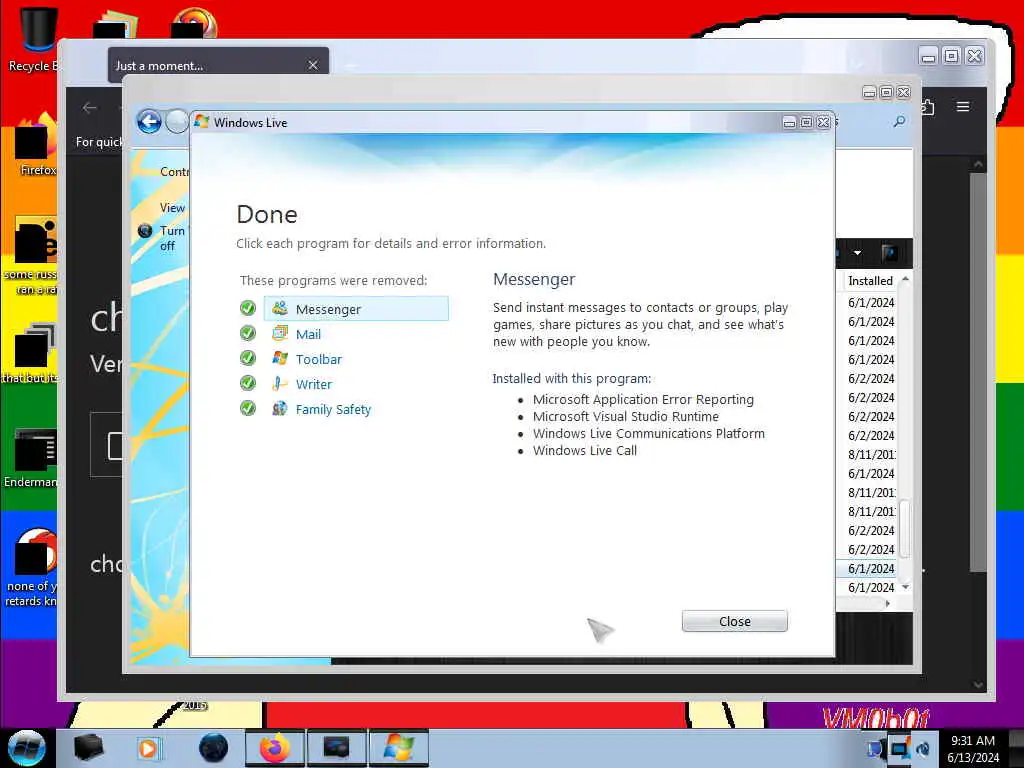The image size is (1024, 768).
Task: Select Writer in removed programs list
Action: 313,384
